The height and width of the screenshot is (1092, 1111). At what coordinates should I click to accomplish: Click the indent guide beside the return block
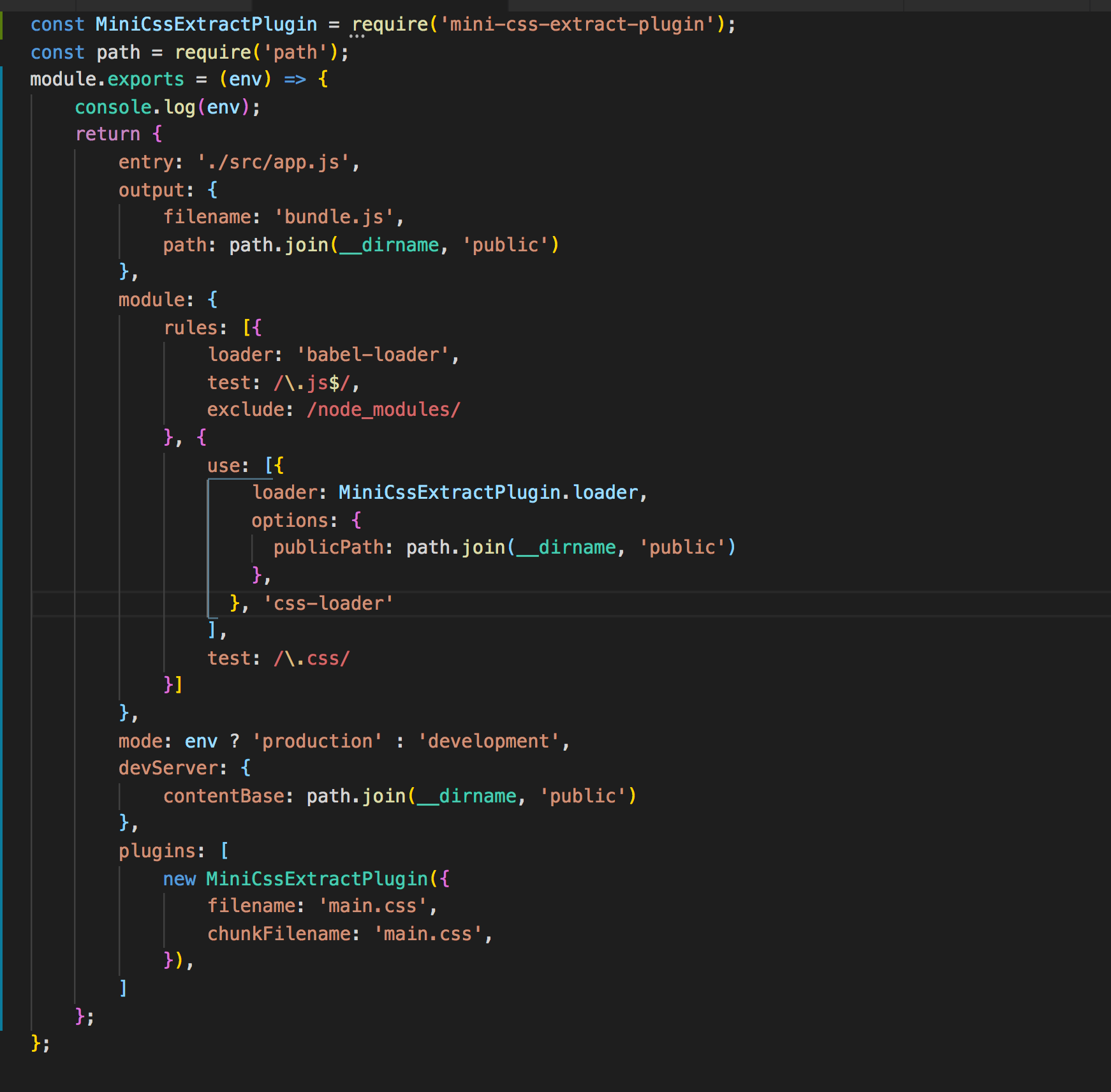pyautogui.click(x=76, y=446)
